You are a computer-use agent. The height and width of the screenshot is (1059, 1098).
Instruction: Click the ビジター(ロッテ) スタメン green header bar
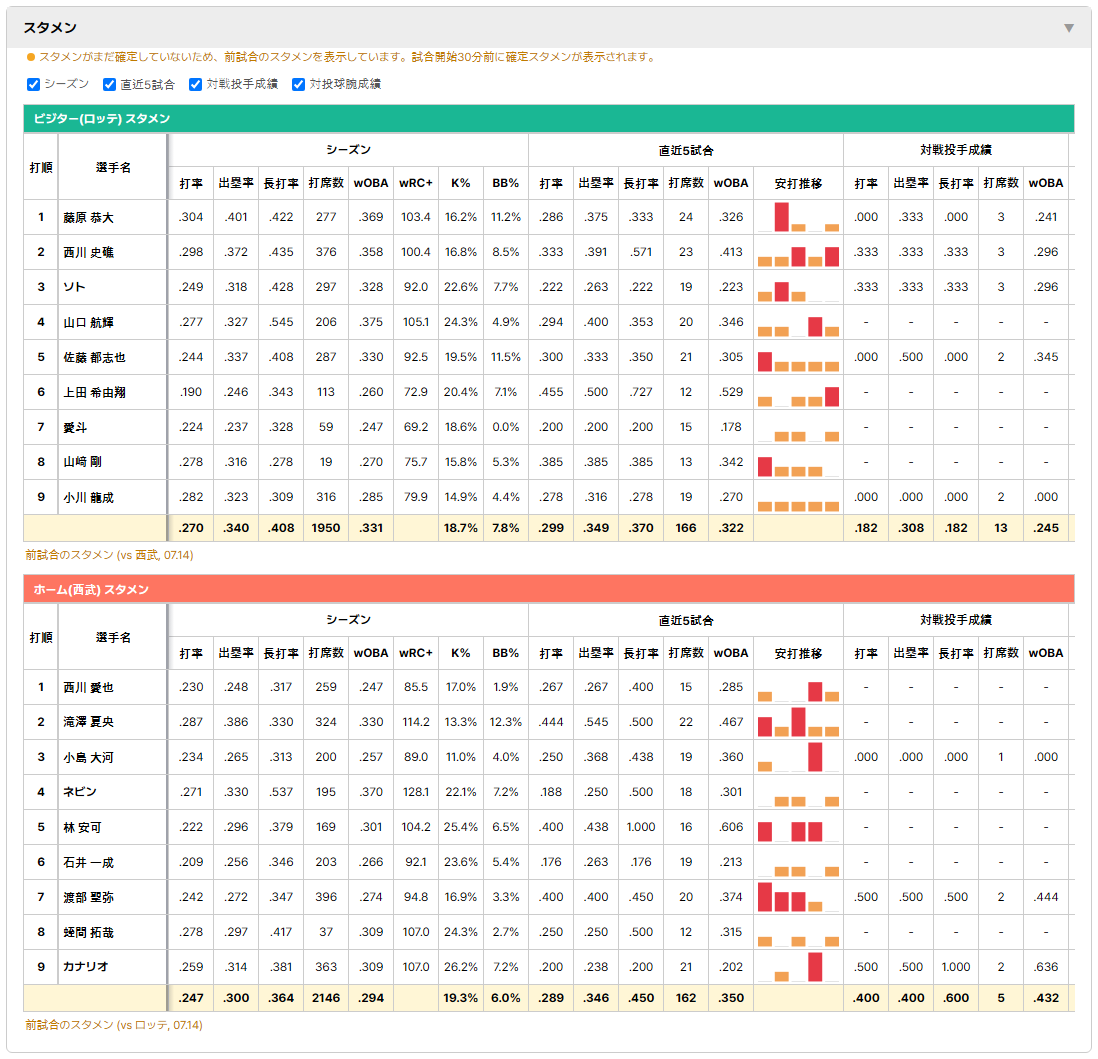549,118
